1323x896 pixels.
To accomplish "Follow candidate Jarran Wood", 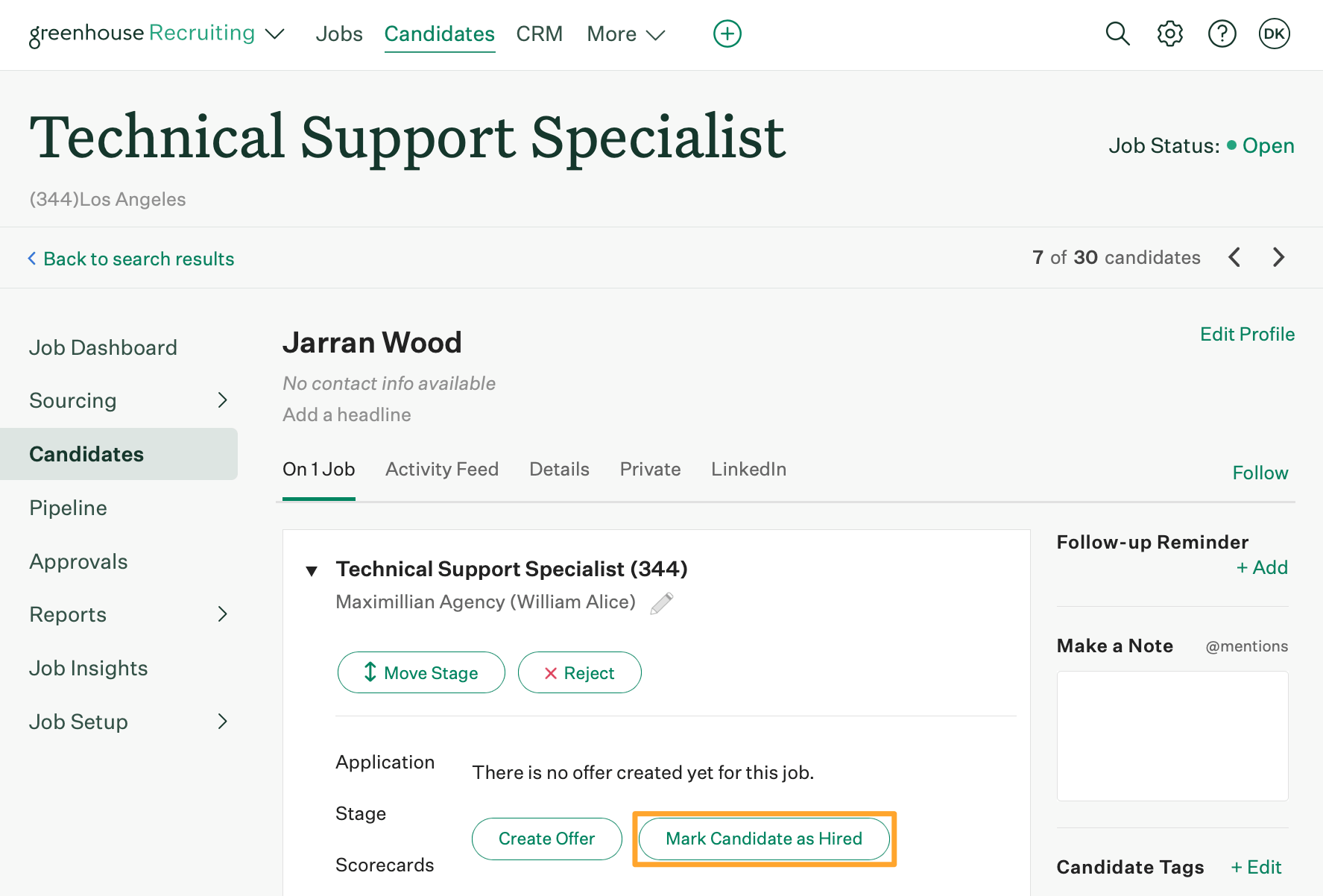I will (x=1260, y=472).
